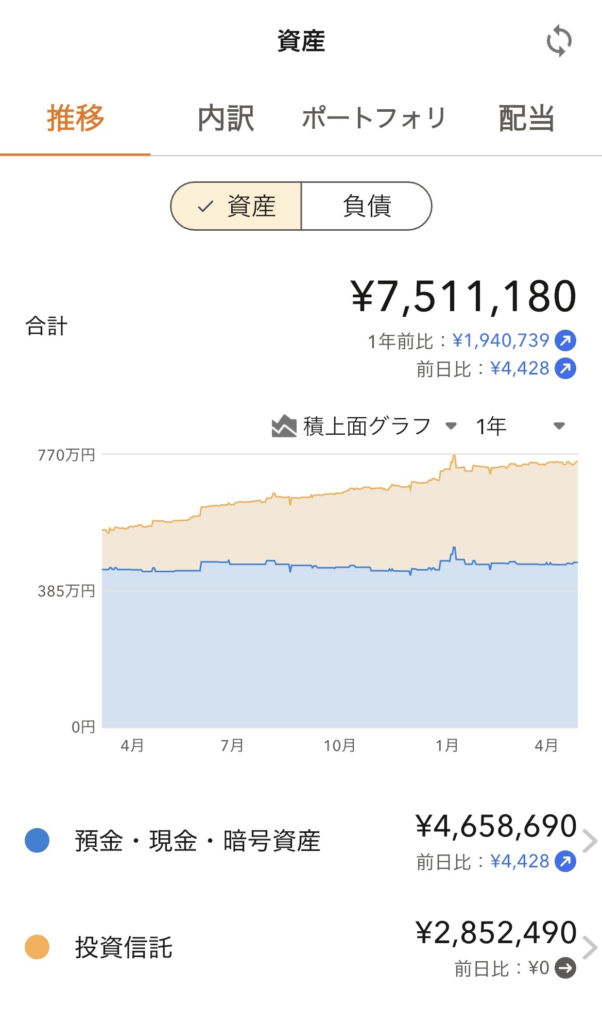Tap the total 前日比 blue arrow icon

566,369
